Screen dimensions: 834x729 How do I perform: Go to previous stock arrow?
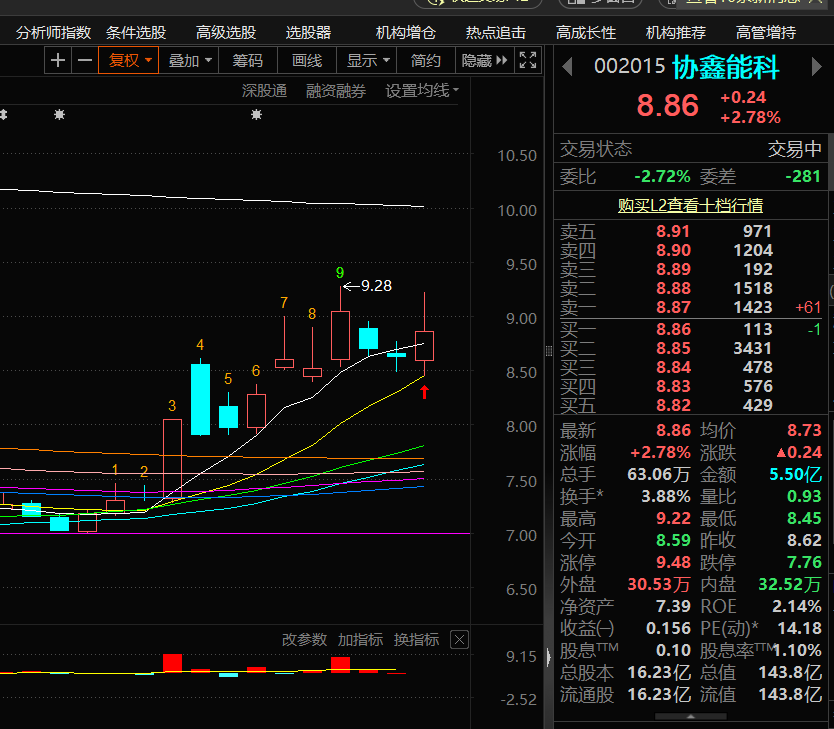click(567, 67)
